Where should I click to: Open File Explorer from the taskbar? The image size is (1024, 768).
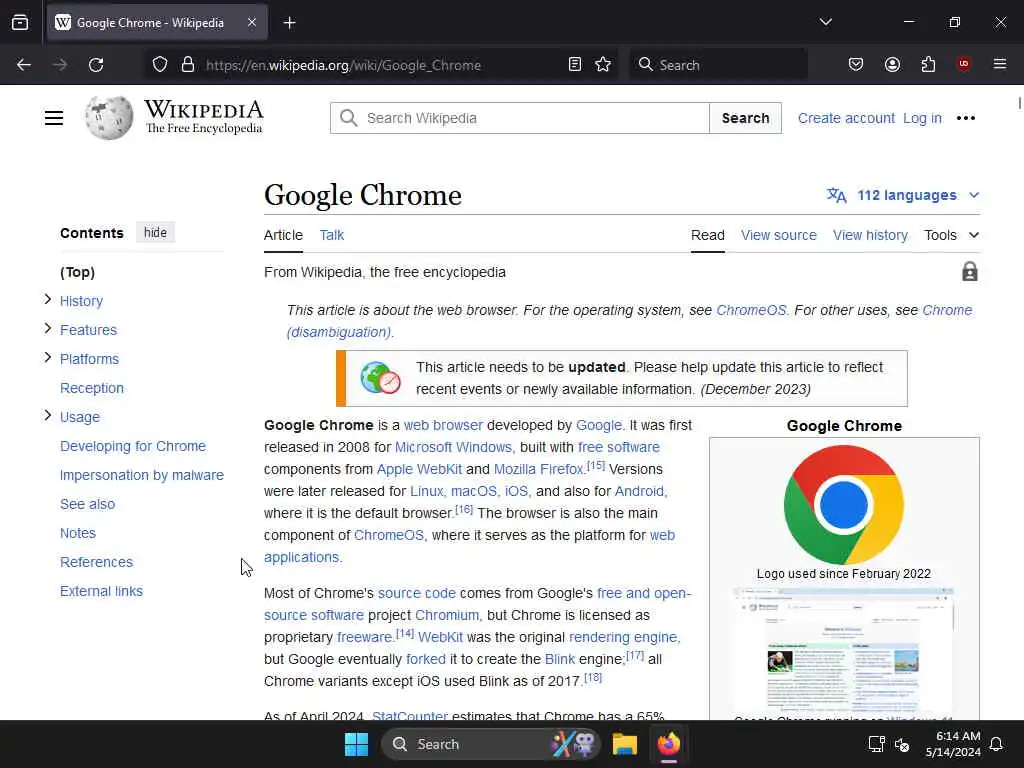pos(624,744)
